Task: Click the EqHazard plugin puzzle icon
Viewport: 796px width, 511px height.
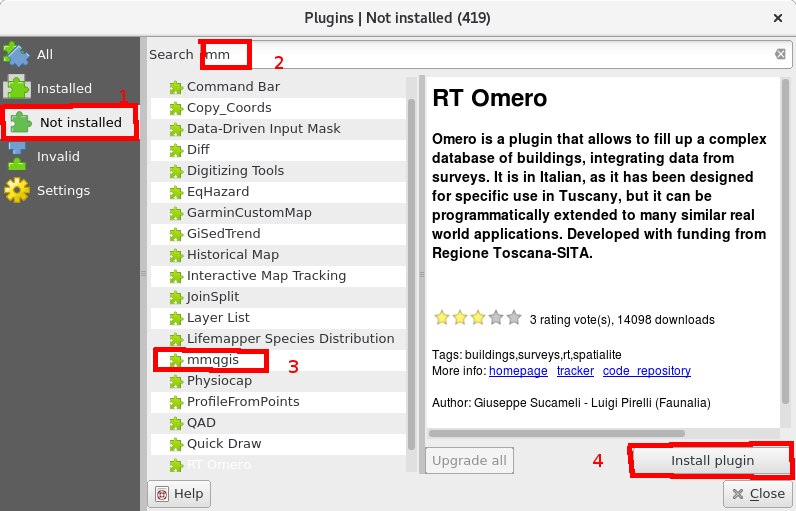Action: (176, 193)
